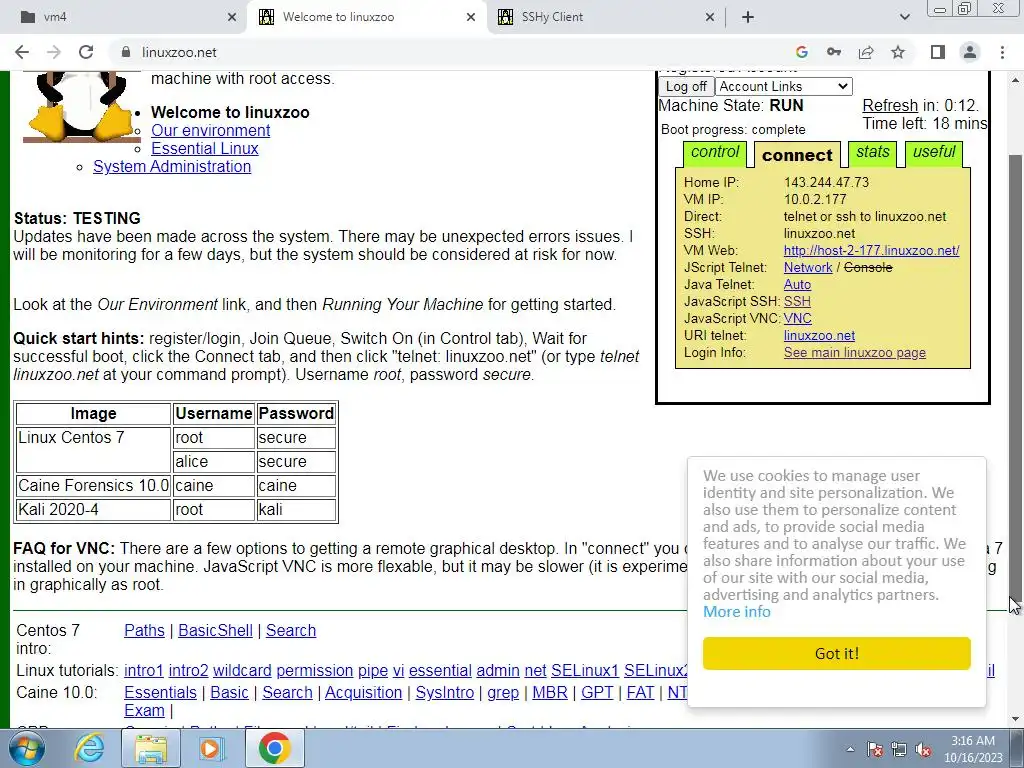Switch to the SSHy Client tab
Image resolution: width=1024 pixels, height=768 pixels.
coord(606,17)
